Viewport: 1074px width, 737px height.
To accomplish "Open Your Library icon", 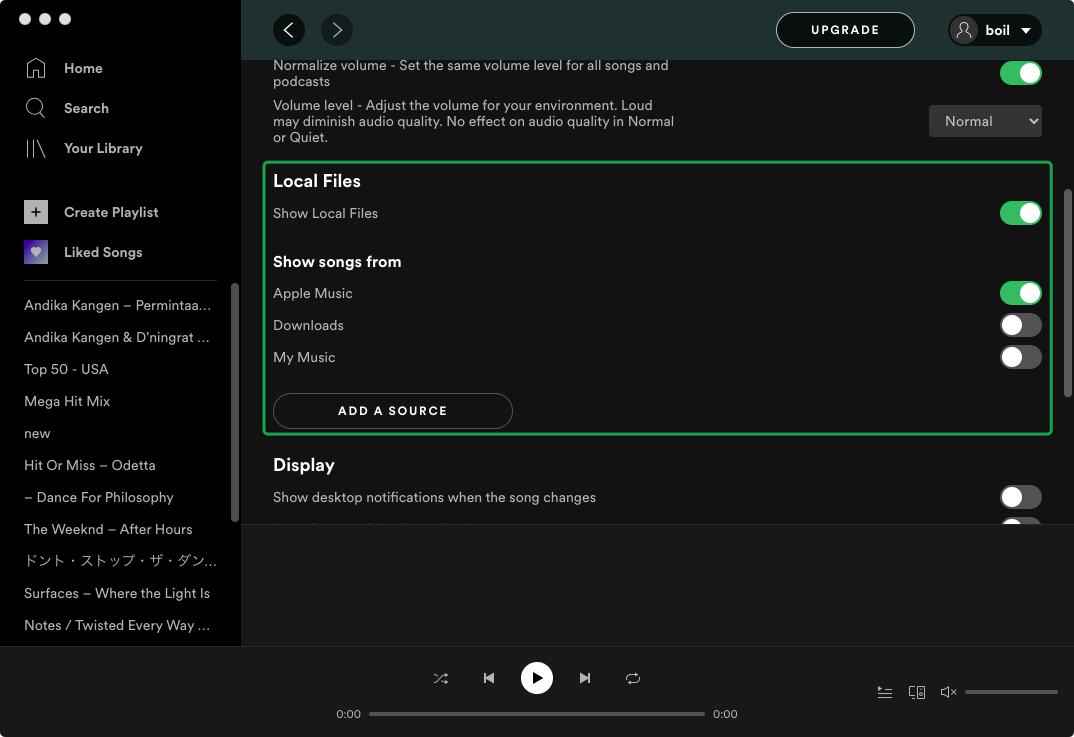I will [x=36, y=149].
